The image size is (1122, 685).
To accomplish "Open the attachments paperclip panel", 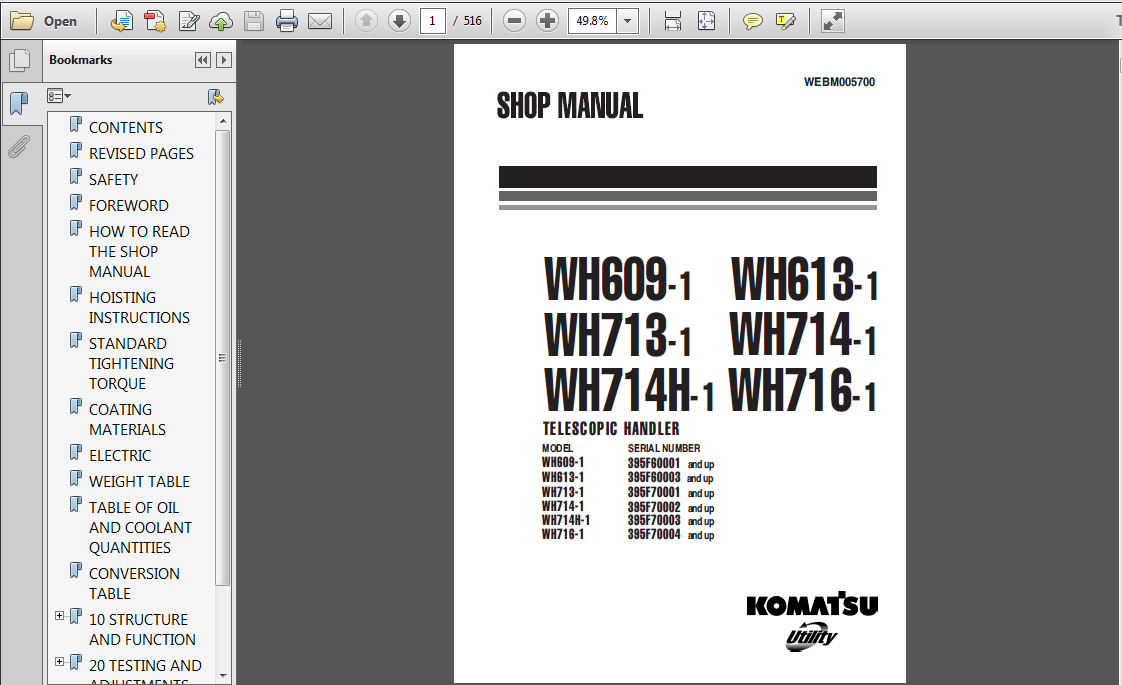I will [x=19, y=147].
